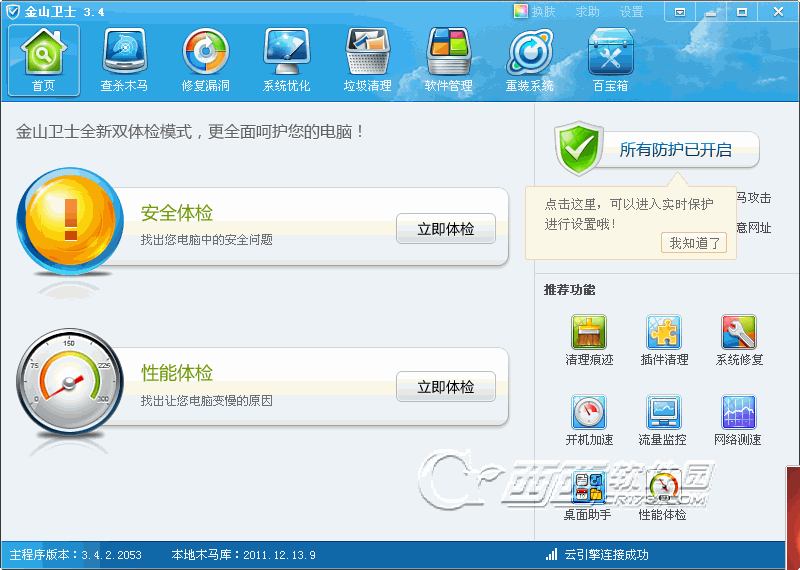Open 插件清理 plugin cleaner
Screen dimensions: 800x570
[x=664, y=340]
